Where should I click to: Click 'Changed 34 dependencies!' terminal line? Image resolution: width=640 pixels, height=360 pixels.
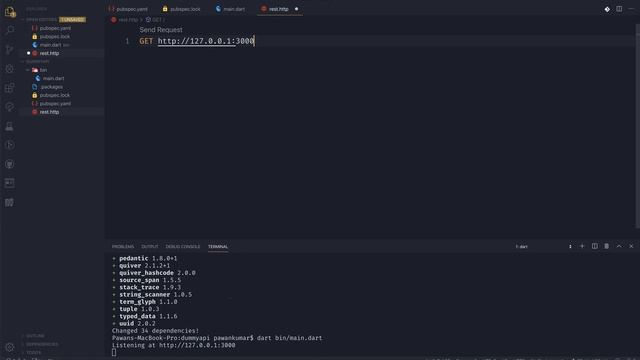coord(156,331)
